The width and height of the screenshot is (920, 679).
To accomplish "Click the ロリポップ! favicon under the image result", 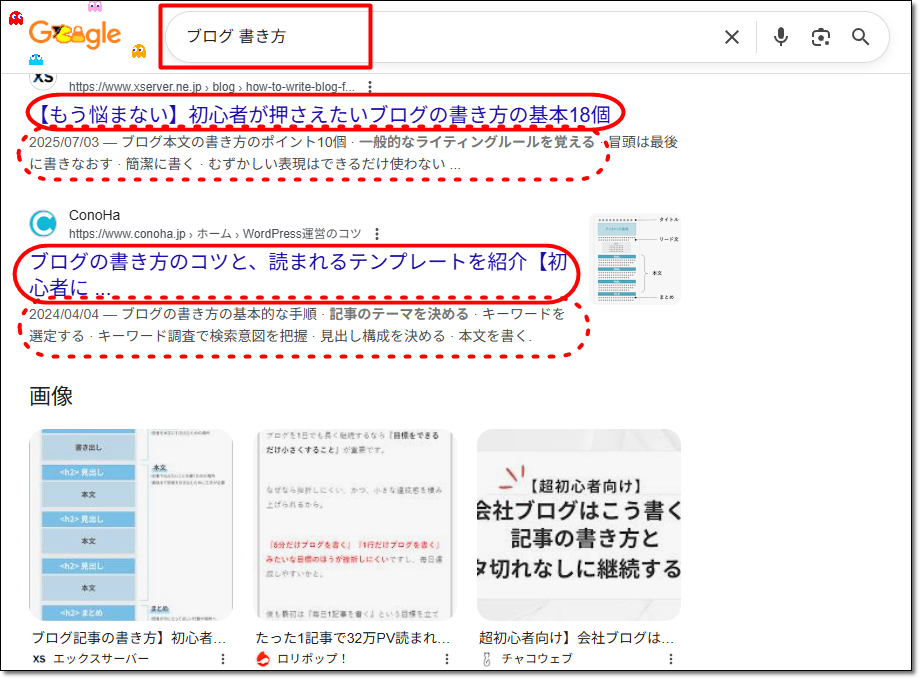I will tap(262, 659).
